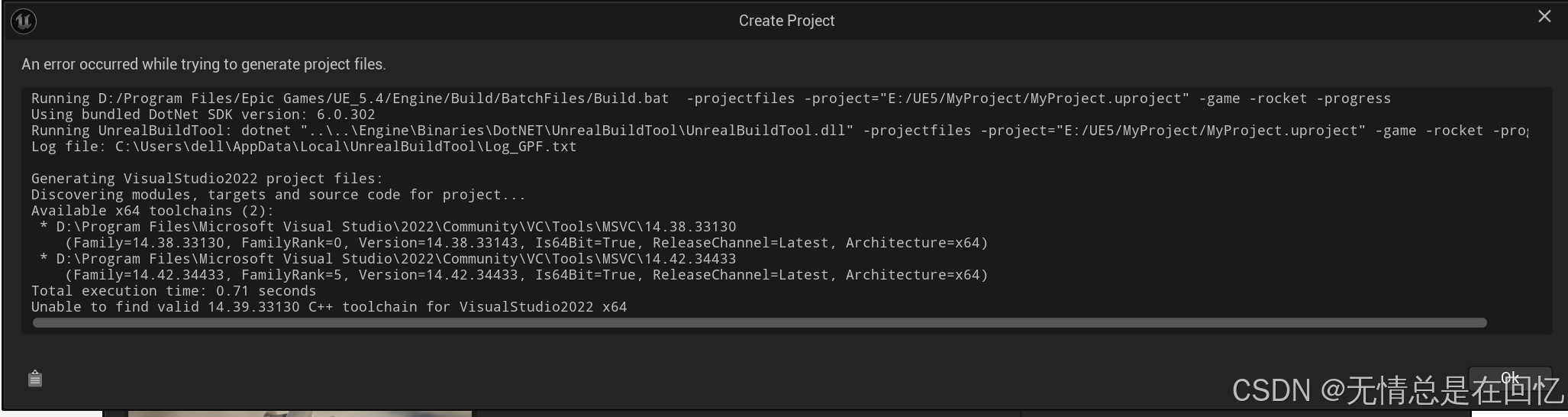Click the 'Total execution time: 0.71 seconds' line
The image size is (1568, 417).
click(173, 291)
